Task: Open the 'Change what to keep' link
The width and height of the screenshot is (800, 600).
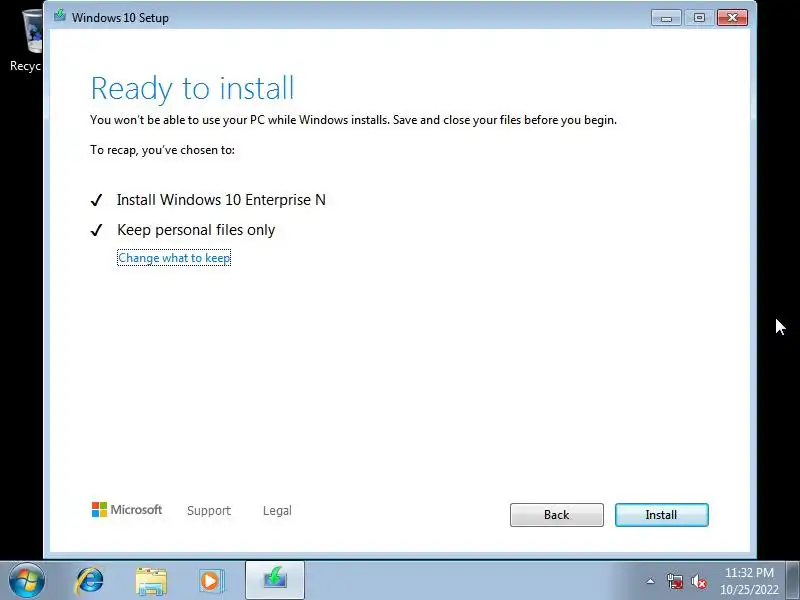Action: coord(174,258)
